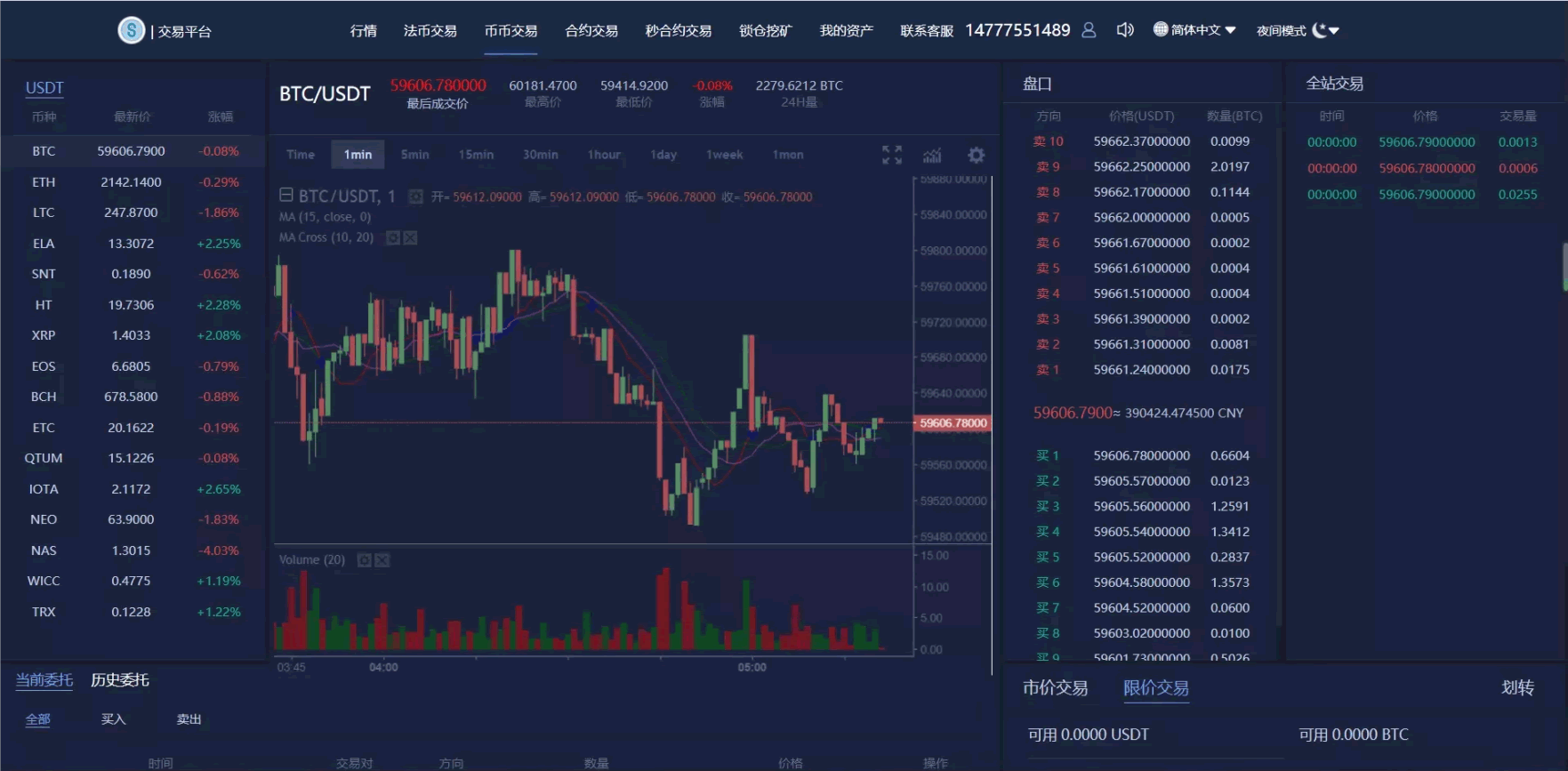The height and width of the screenshot is (771, 1568).
Task: Switch the chart to 1hour interval
Action: 604,155
